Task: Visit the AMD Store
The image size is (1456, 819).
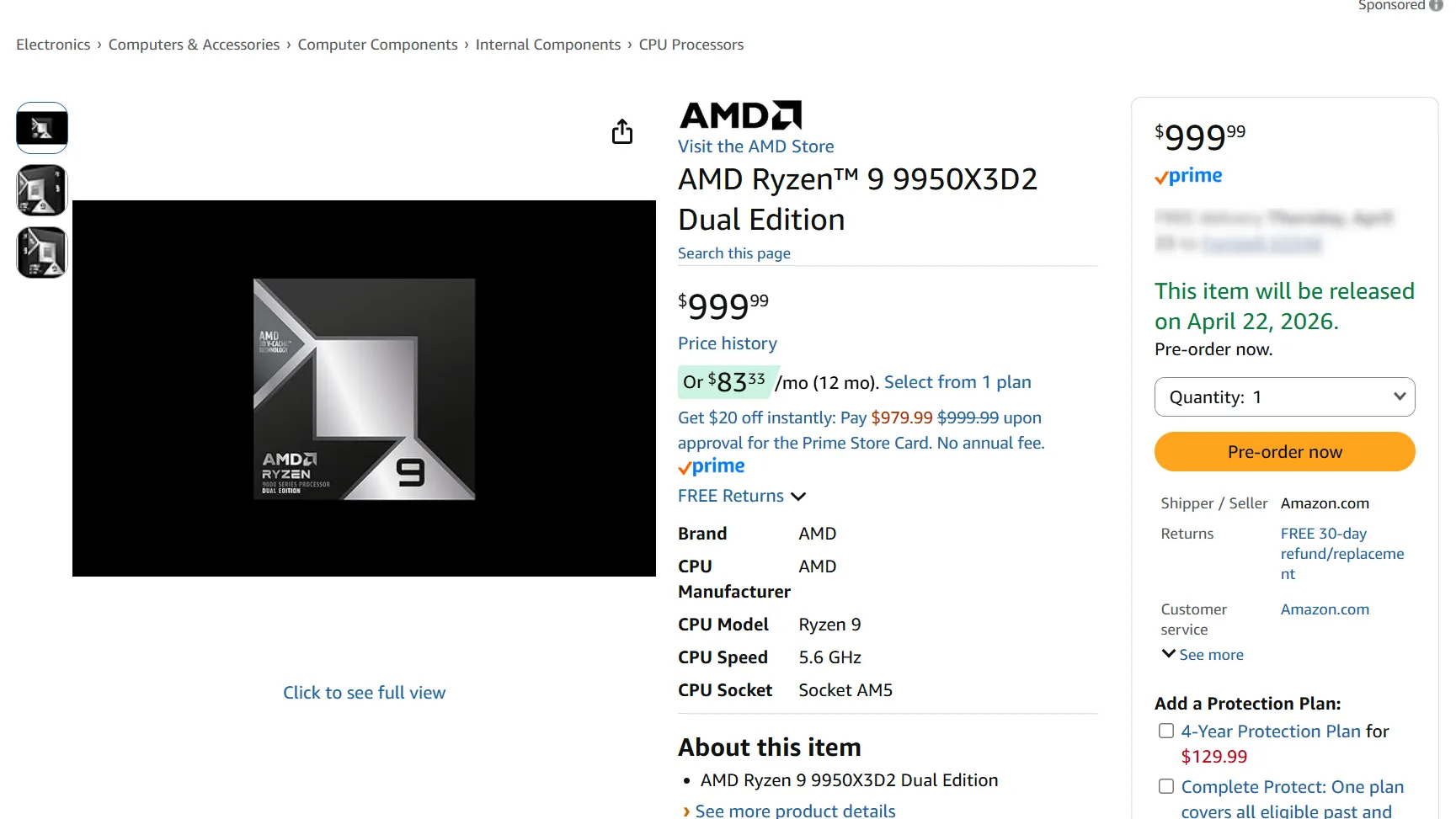Action: pos(755,146)
